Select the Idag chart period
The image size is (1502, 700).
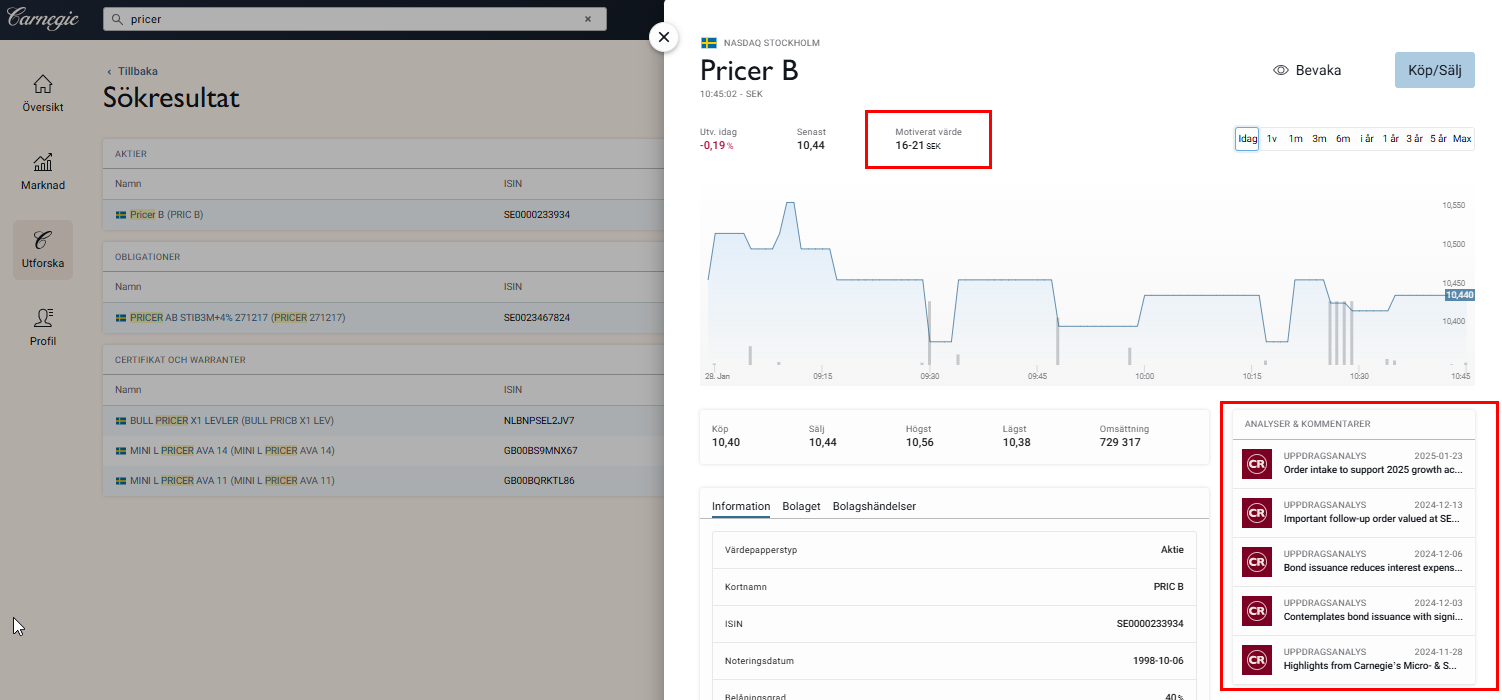click(1247, 138)
